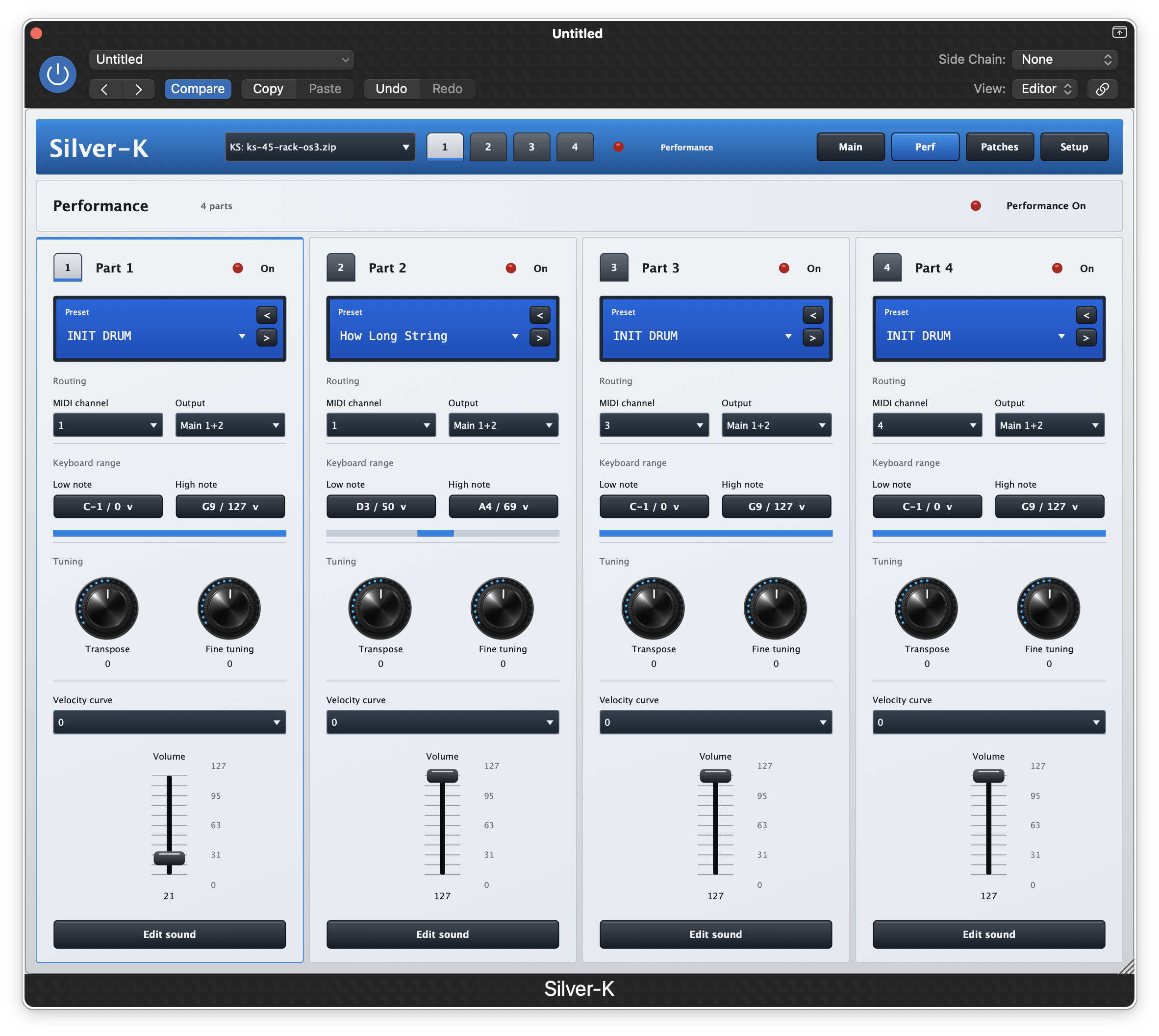Switch to the Patches tab
This screenshot has width=1159, height=1036.
pyautogui.click(x=1000, y=147)
